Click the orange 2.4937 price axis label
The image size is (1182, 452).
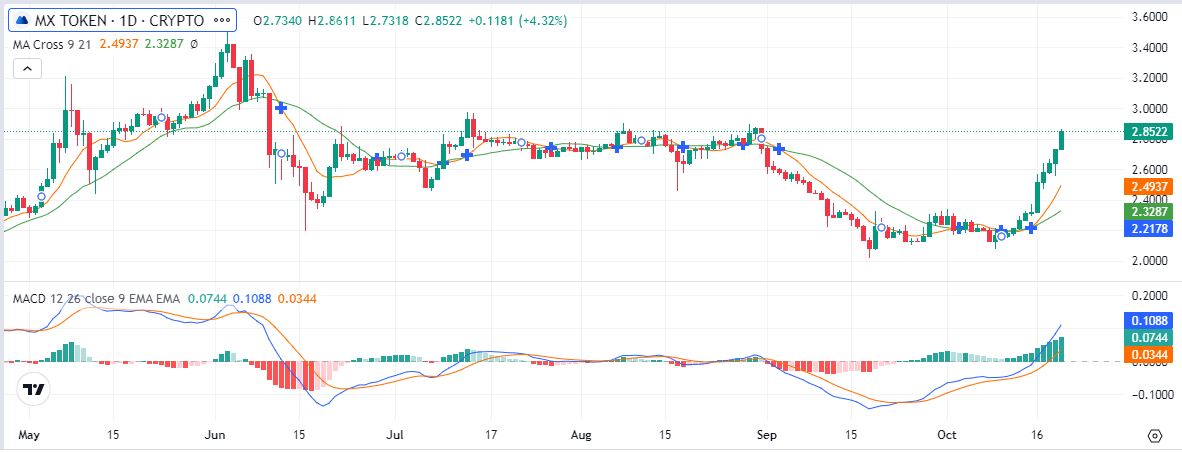click(1147, 187)
